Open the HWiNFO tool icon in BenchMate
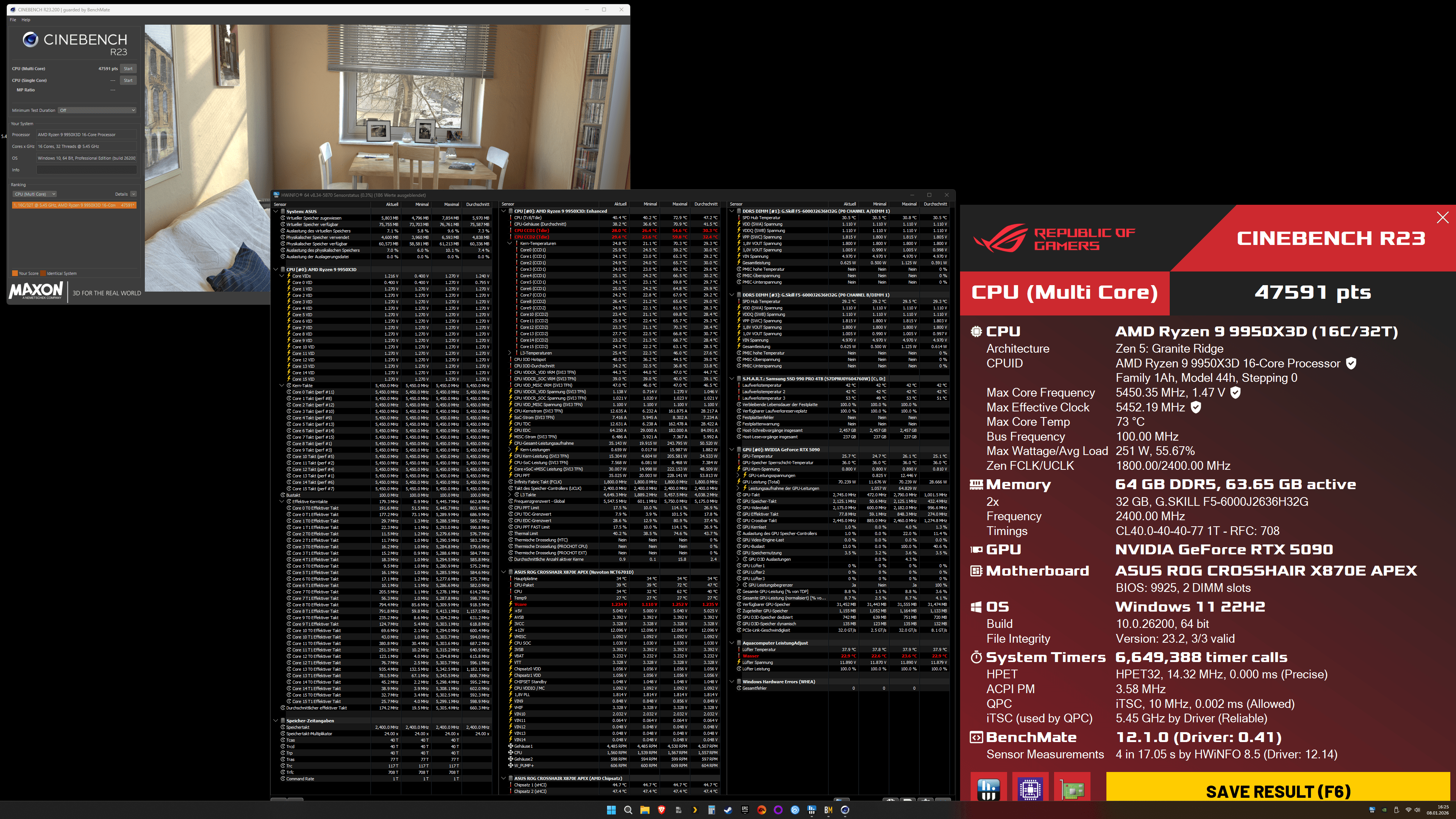Image resolution: width=1456 pixels, height=819 pixels. click(988, 789)
